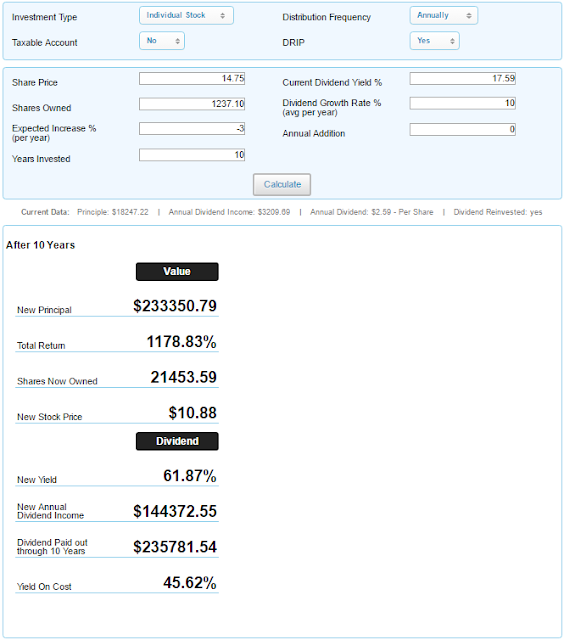The image size is (564, 640).
Task: Click the 'New Principal' row label
Action: pyautogui.click(x=44, y=310)
